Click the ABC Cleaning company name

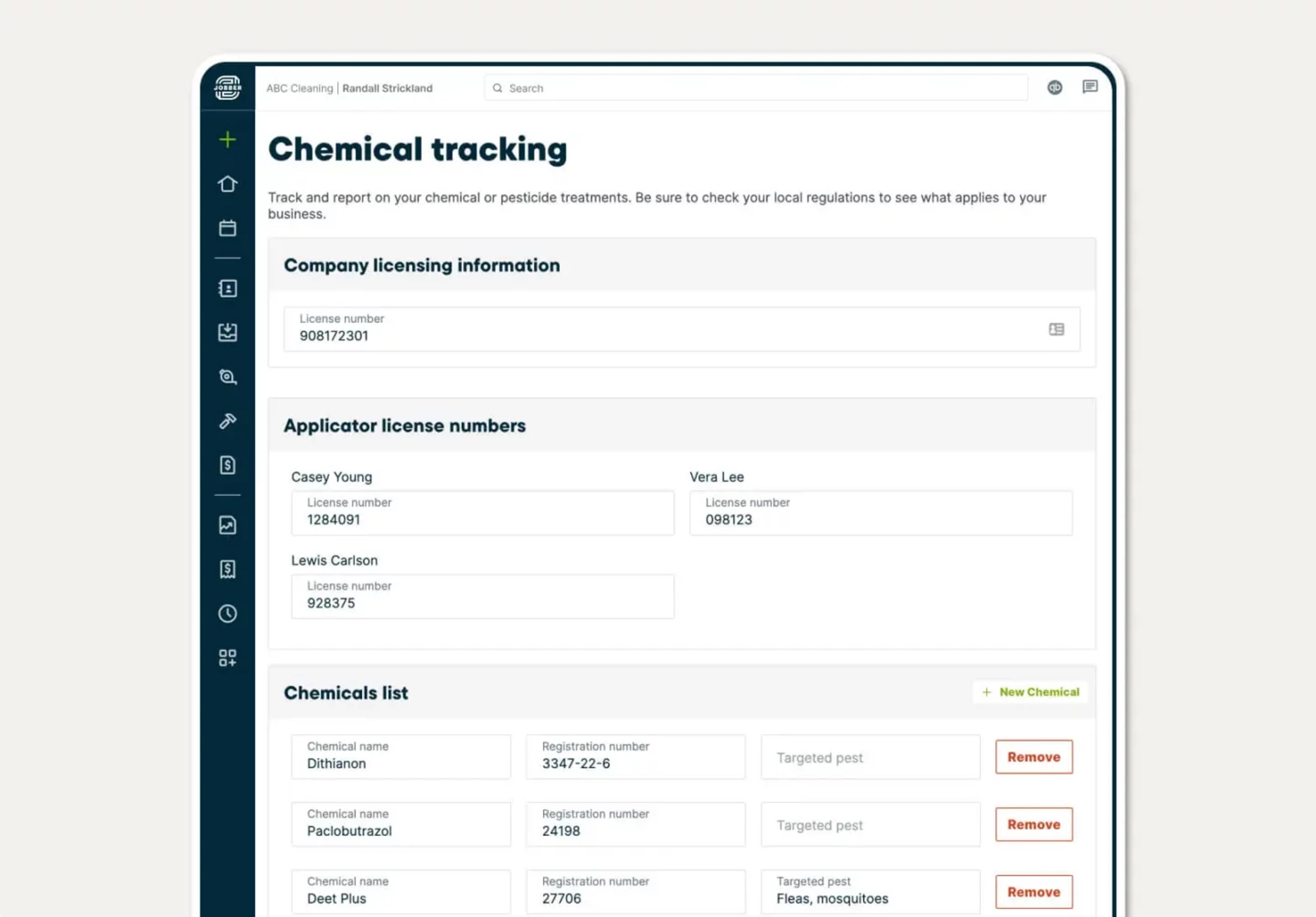(299, 88)
